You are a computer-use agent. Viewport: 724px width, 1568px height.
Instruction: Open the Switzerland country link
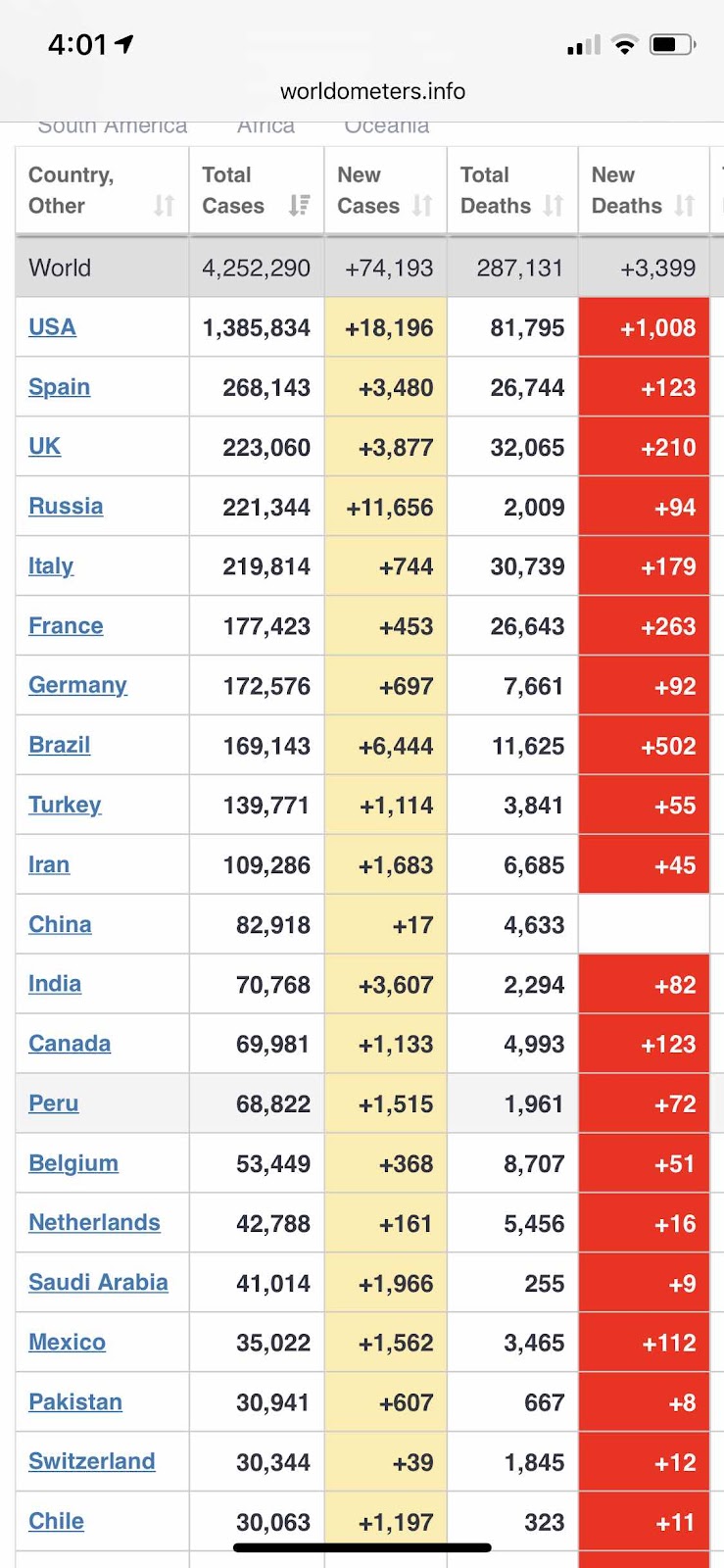[92, 1461]
